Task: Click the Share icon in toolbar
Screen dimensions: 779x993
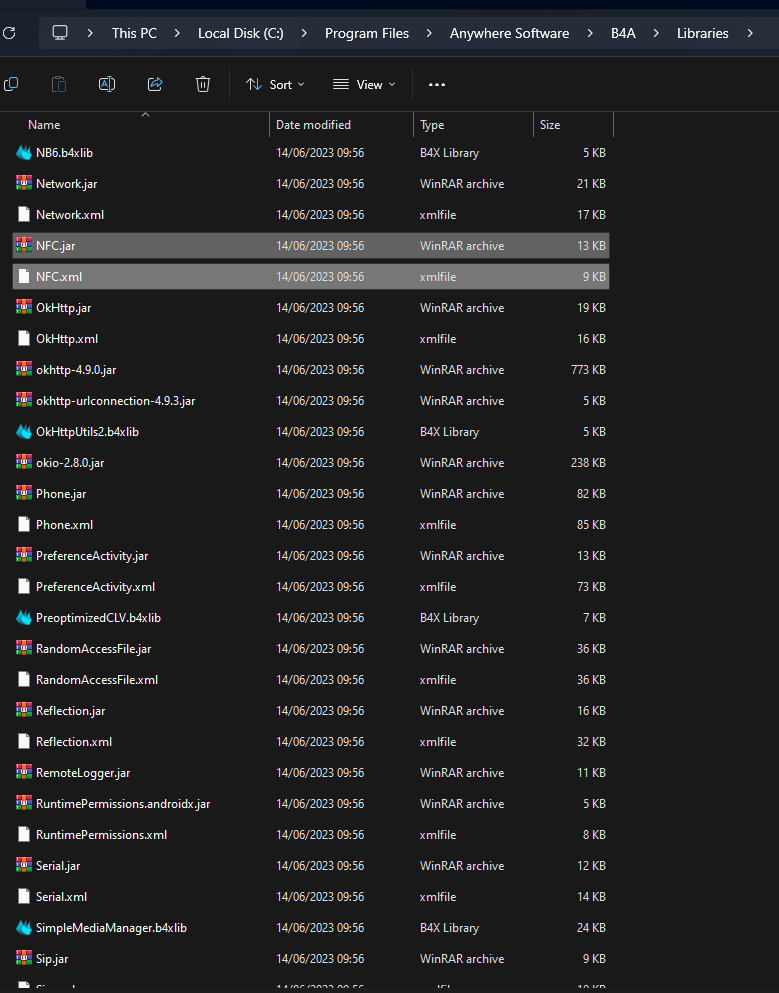Action: 155,84
